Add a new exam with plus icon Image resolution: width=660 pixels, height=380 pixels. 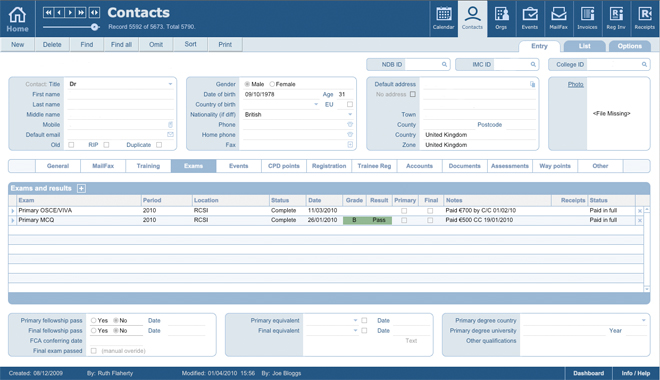click(x=82, y=189)
